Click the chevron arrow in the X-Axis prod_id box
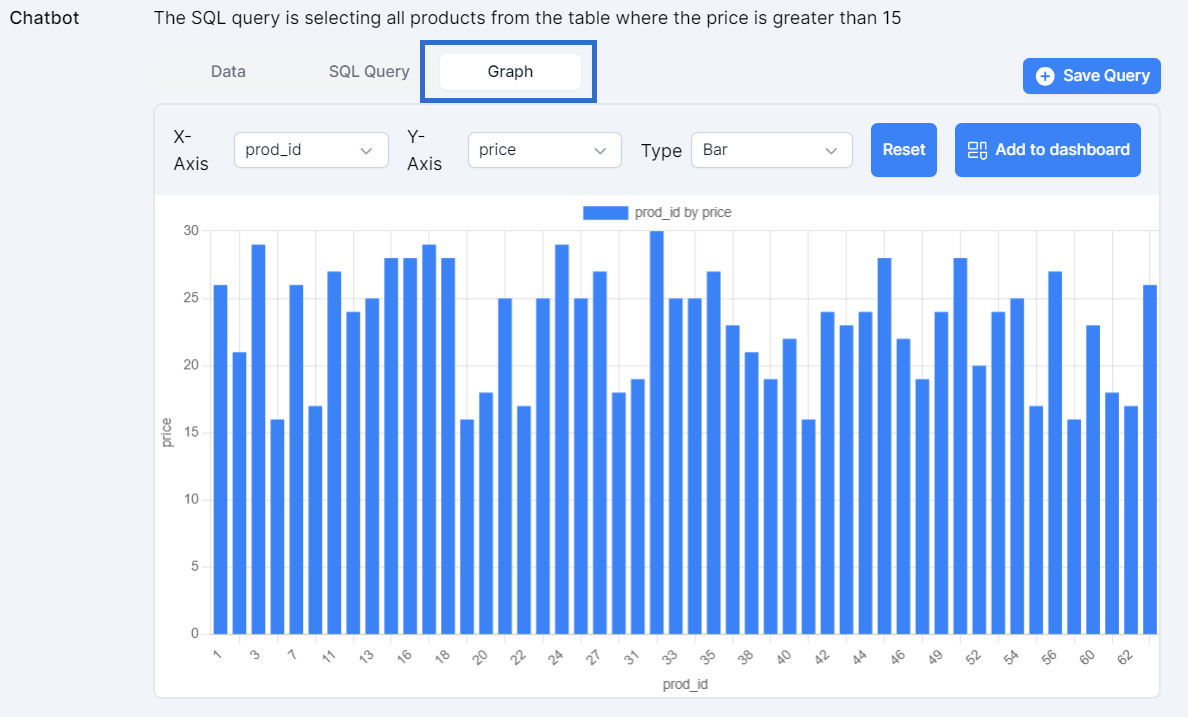Viewport: 1188px width, 717px height. (x=366, y=150)
